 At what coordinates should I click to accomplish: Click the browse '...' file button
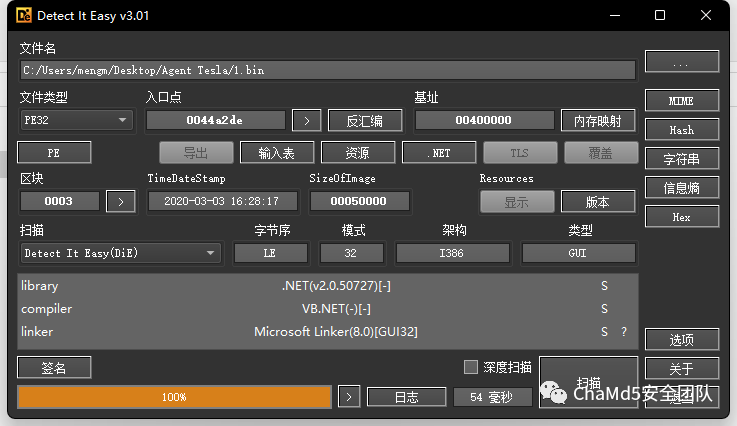(682, 62)
